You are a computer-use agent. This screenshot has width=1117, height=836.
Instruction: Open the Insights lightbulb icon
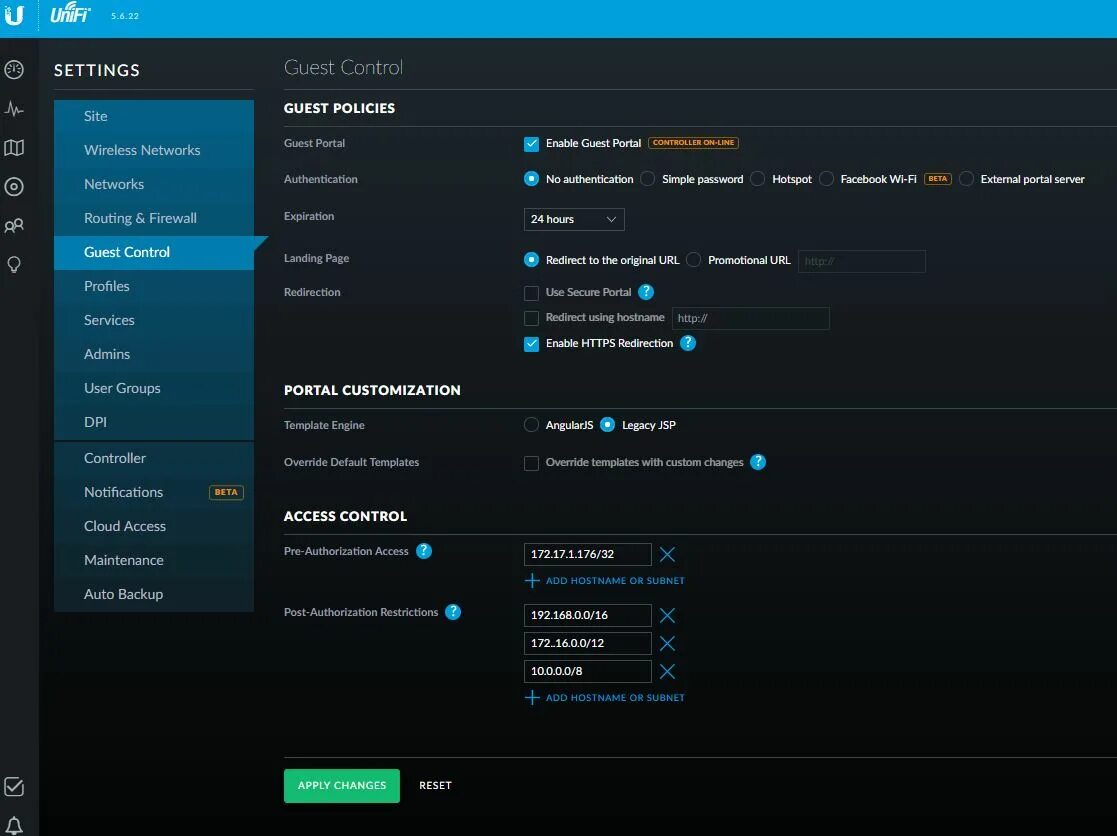point(14,265)
